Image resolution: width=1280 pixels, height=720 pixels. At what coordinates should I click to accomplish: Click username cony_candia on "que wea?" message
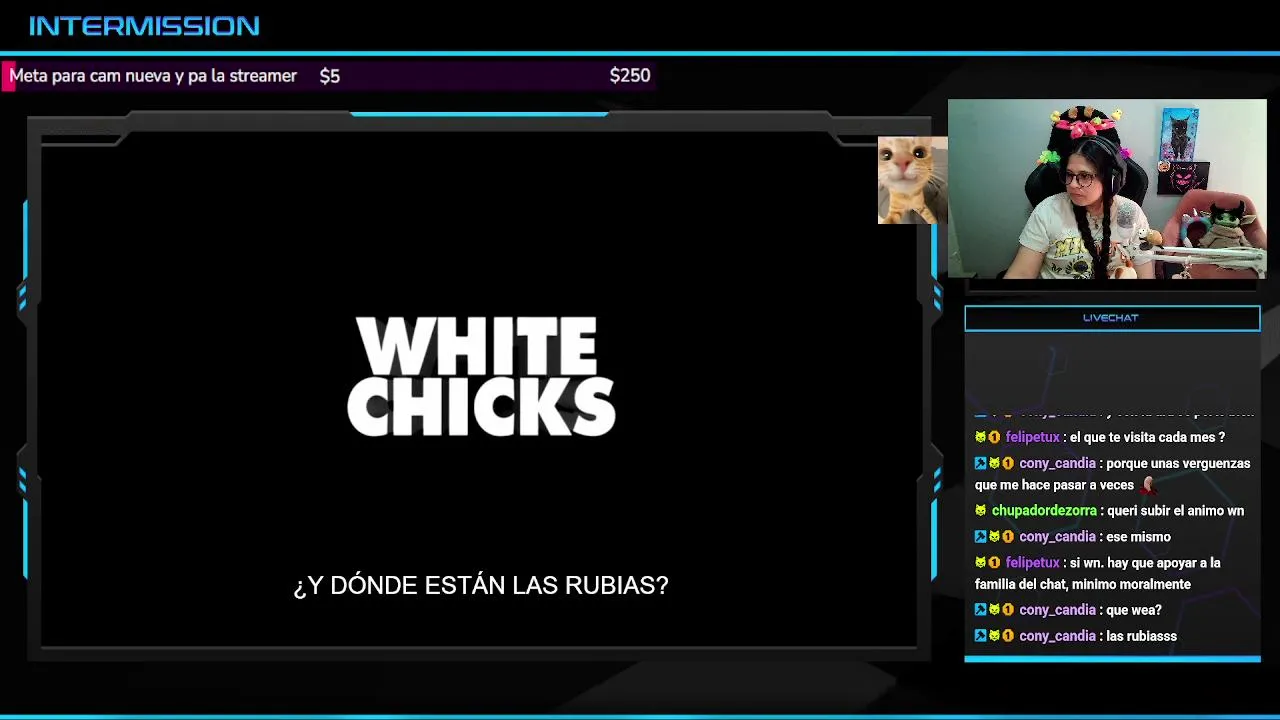1057,609
